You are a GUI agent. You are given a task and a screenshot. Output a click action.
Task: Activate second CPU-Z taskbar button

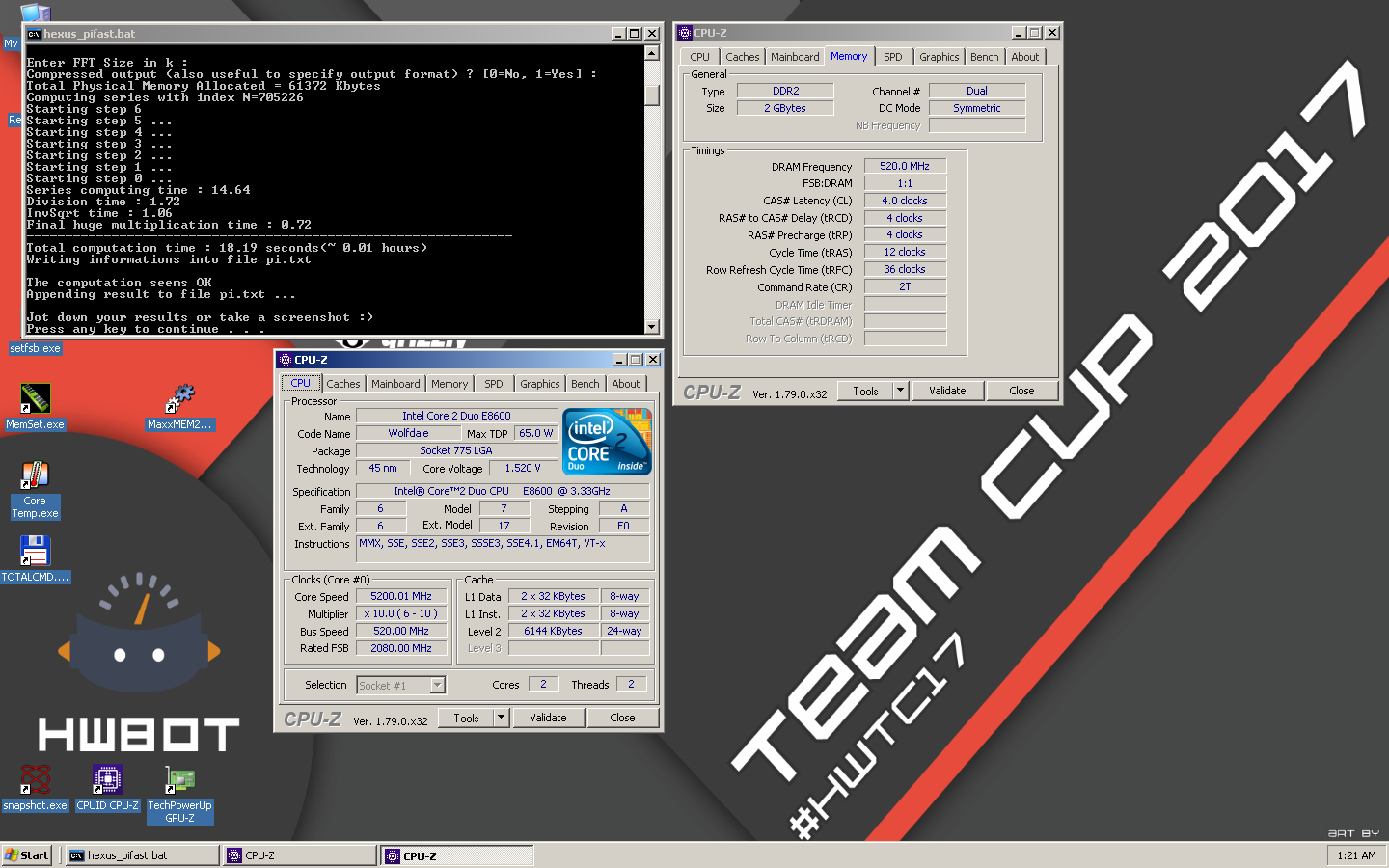(458, 855)
